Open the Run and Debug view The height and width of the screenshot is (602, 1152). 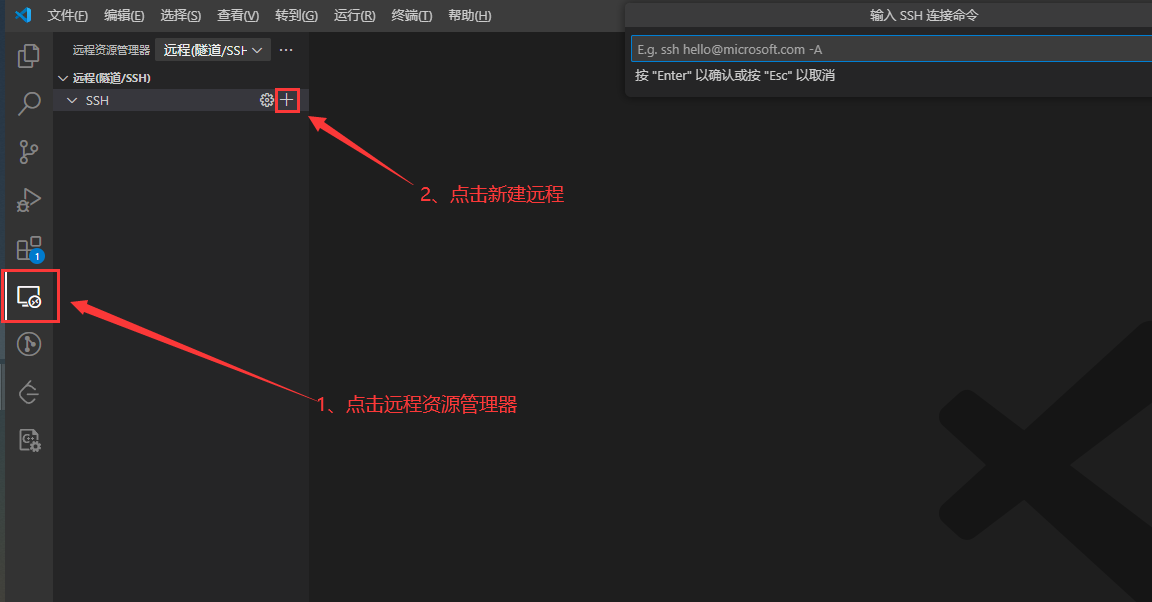point(29,200)
